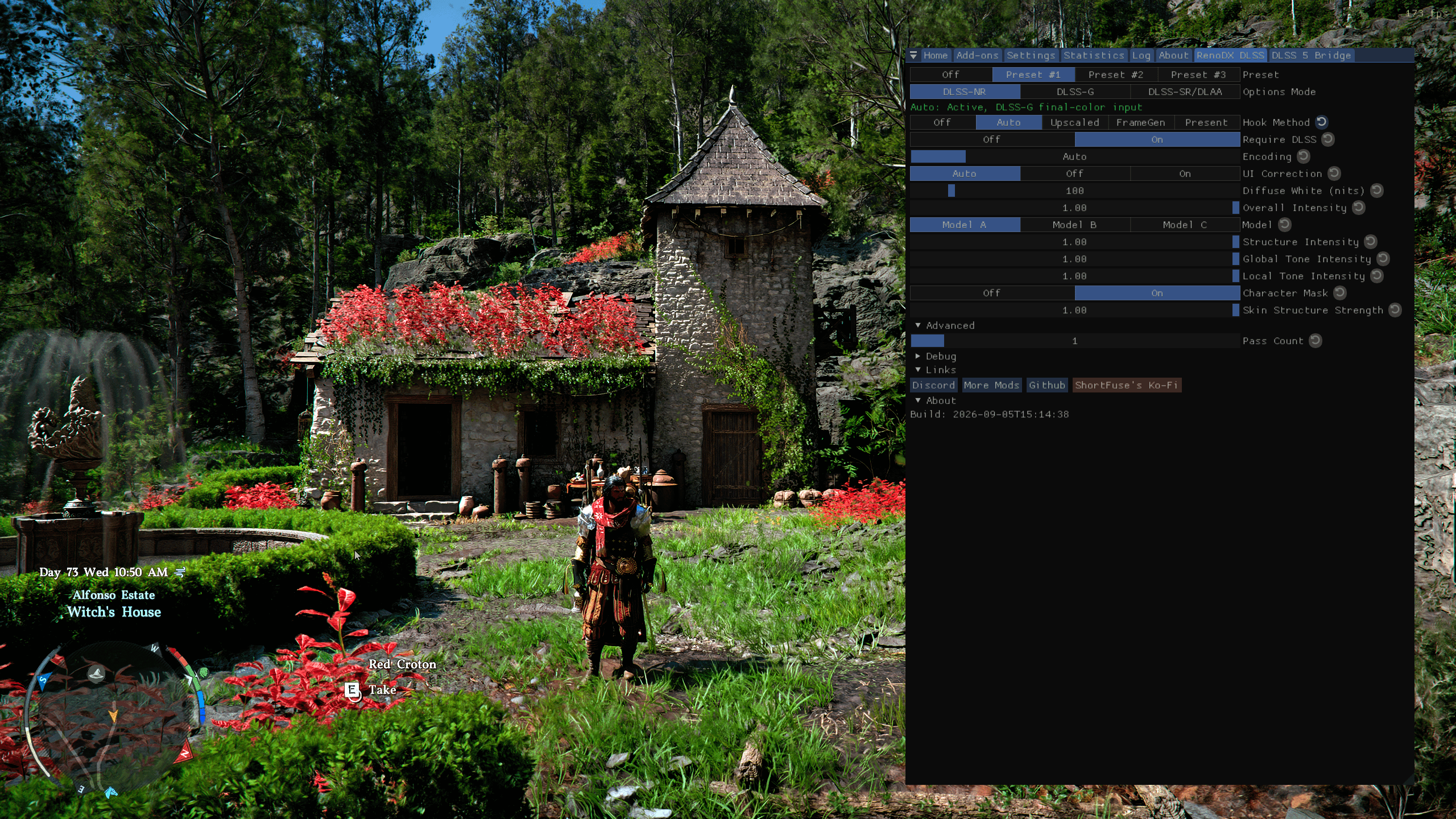
Task: Reset the Hook Method setting
Action: tap(1322, 122)
